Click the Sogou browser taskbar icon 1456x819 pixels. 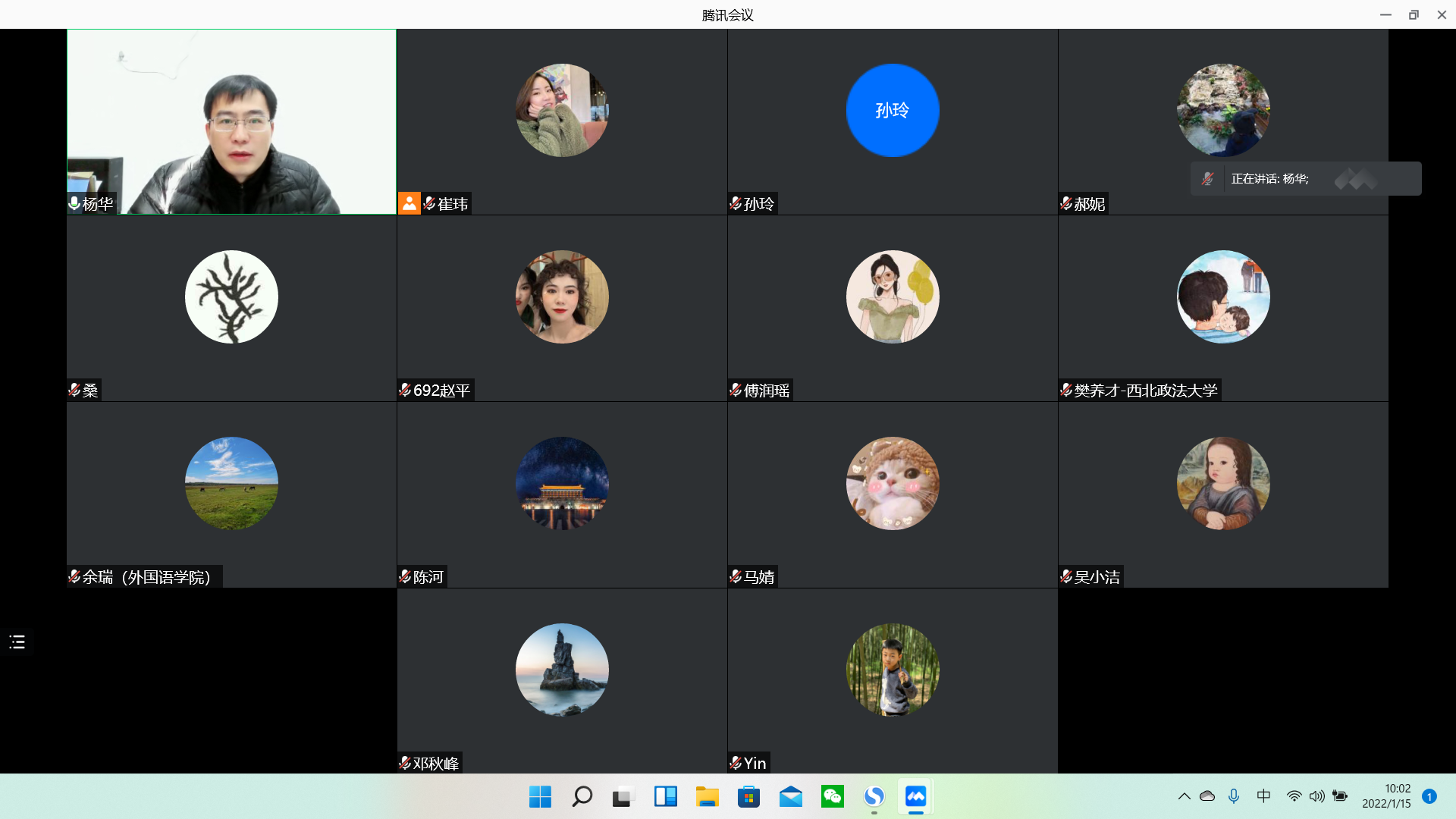pos(874,796)
